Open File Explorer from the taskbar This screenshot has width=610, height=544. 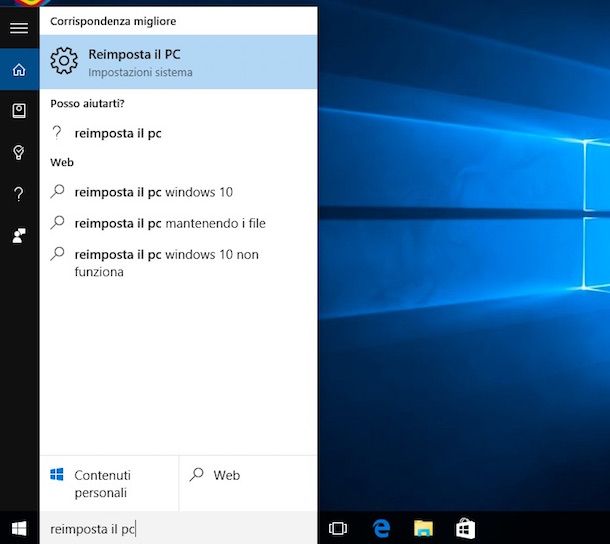coord(423,528)
